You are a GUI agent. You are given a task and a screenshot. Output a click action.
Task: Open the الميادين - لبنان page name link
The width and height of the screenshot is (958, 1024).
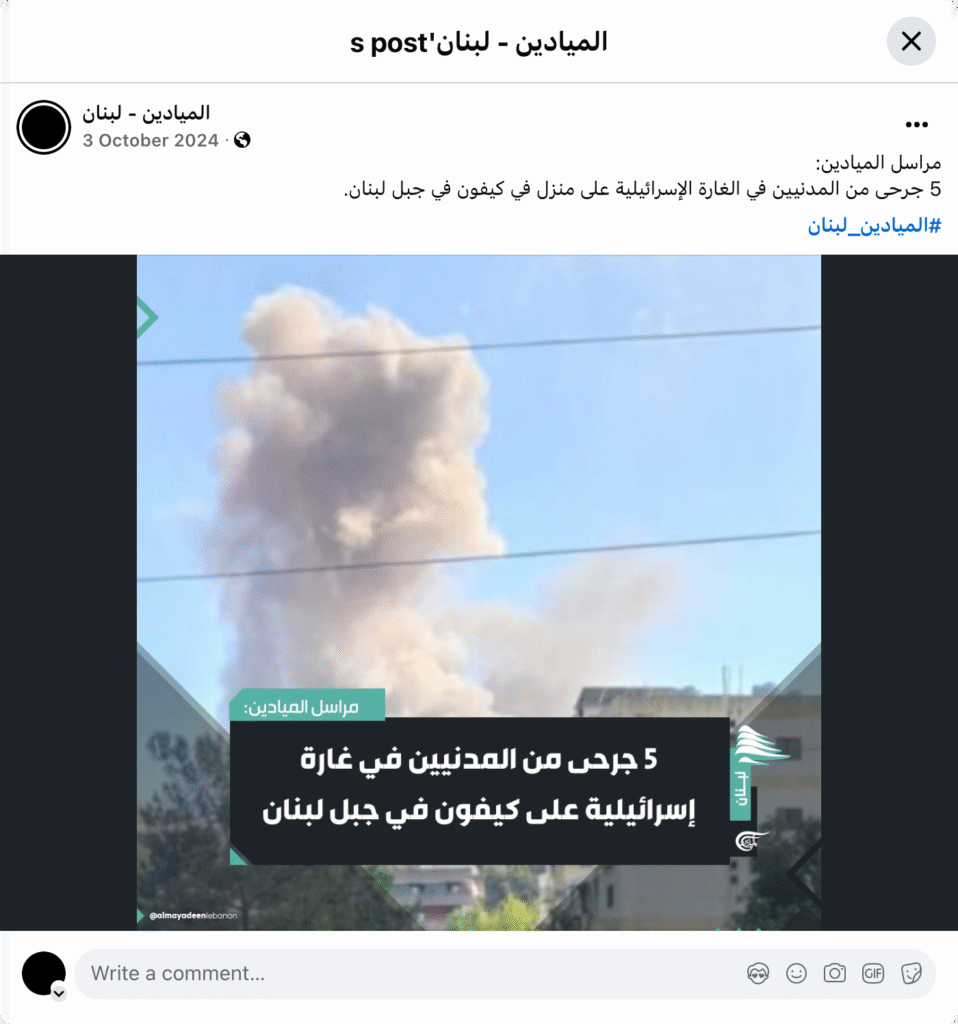tap(146, 113)
